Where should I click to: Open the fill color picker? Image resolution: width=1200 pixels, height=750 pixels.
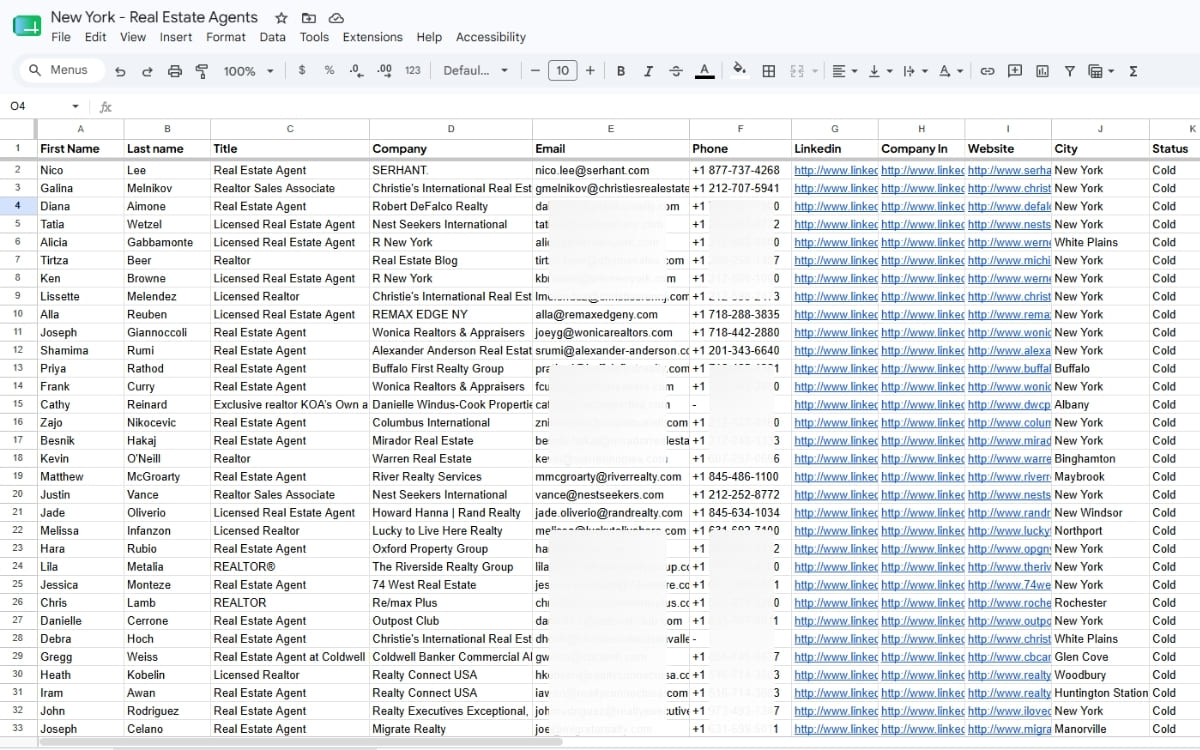click(x=740, y=71)
